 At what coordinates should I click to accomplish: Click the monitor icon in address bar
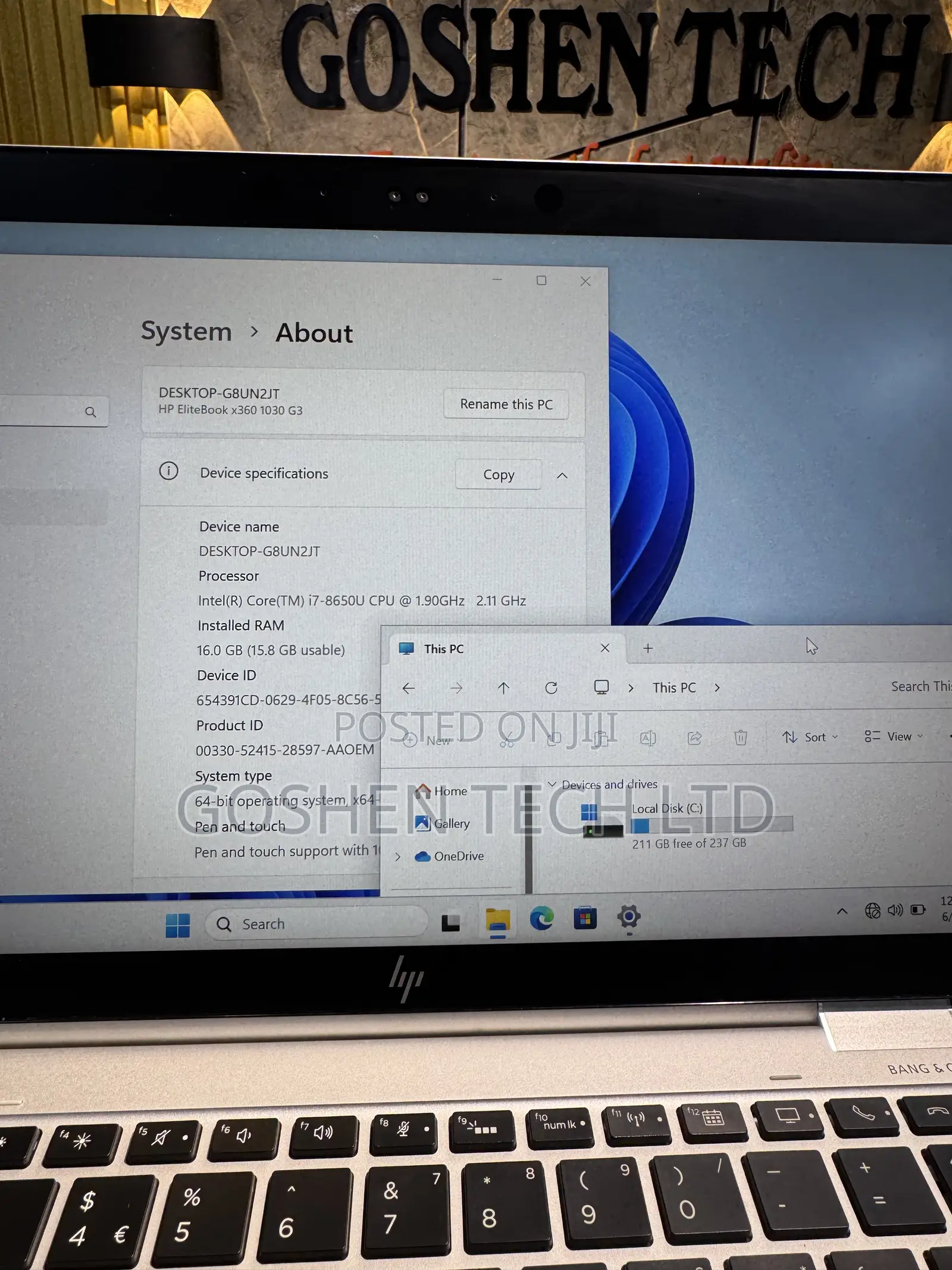tap(602, 687)
